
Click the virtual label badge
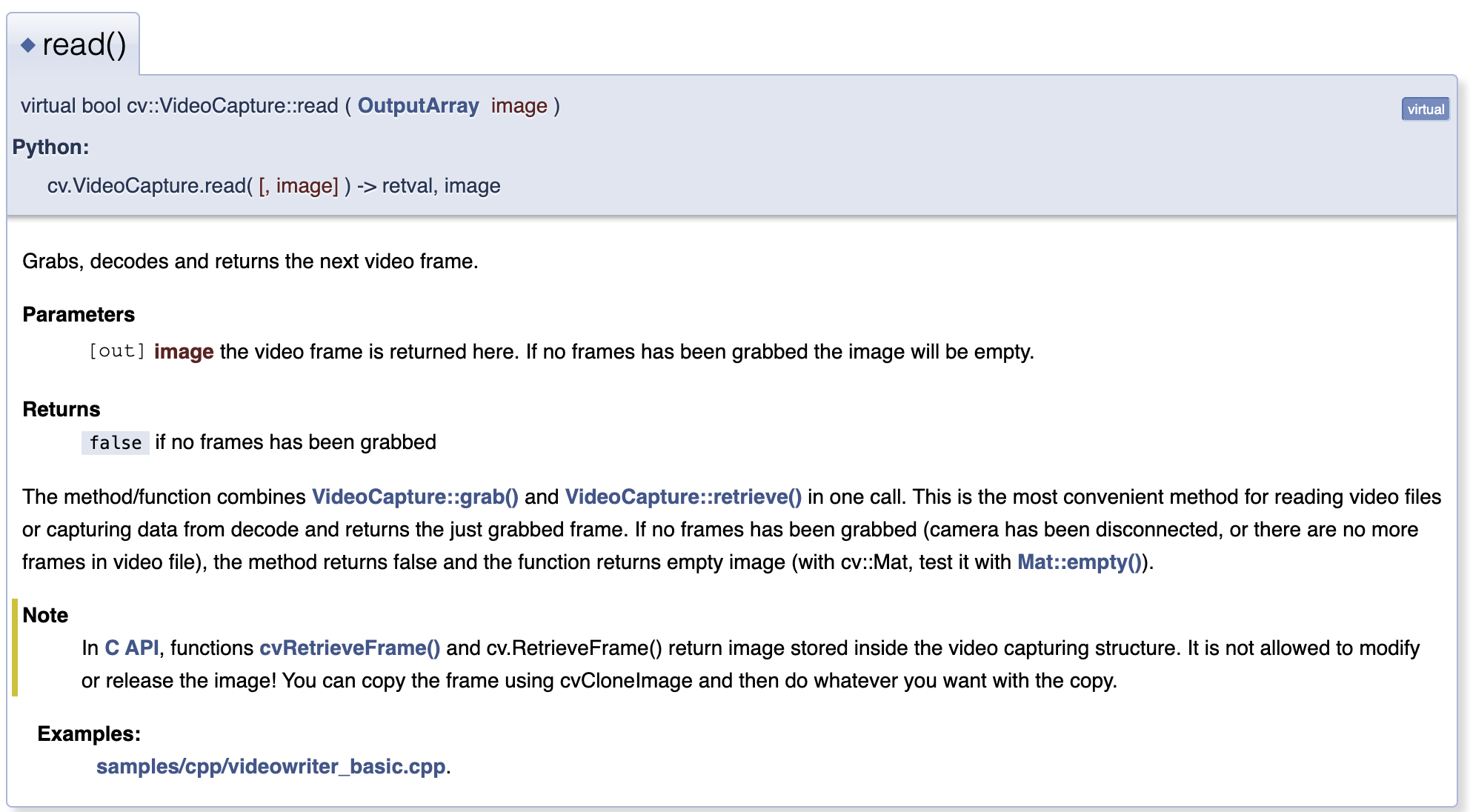(1425, 109)
